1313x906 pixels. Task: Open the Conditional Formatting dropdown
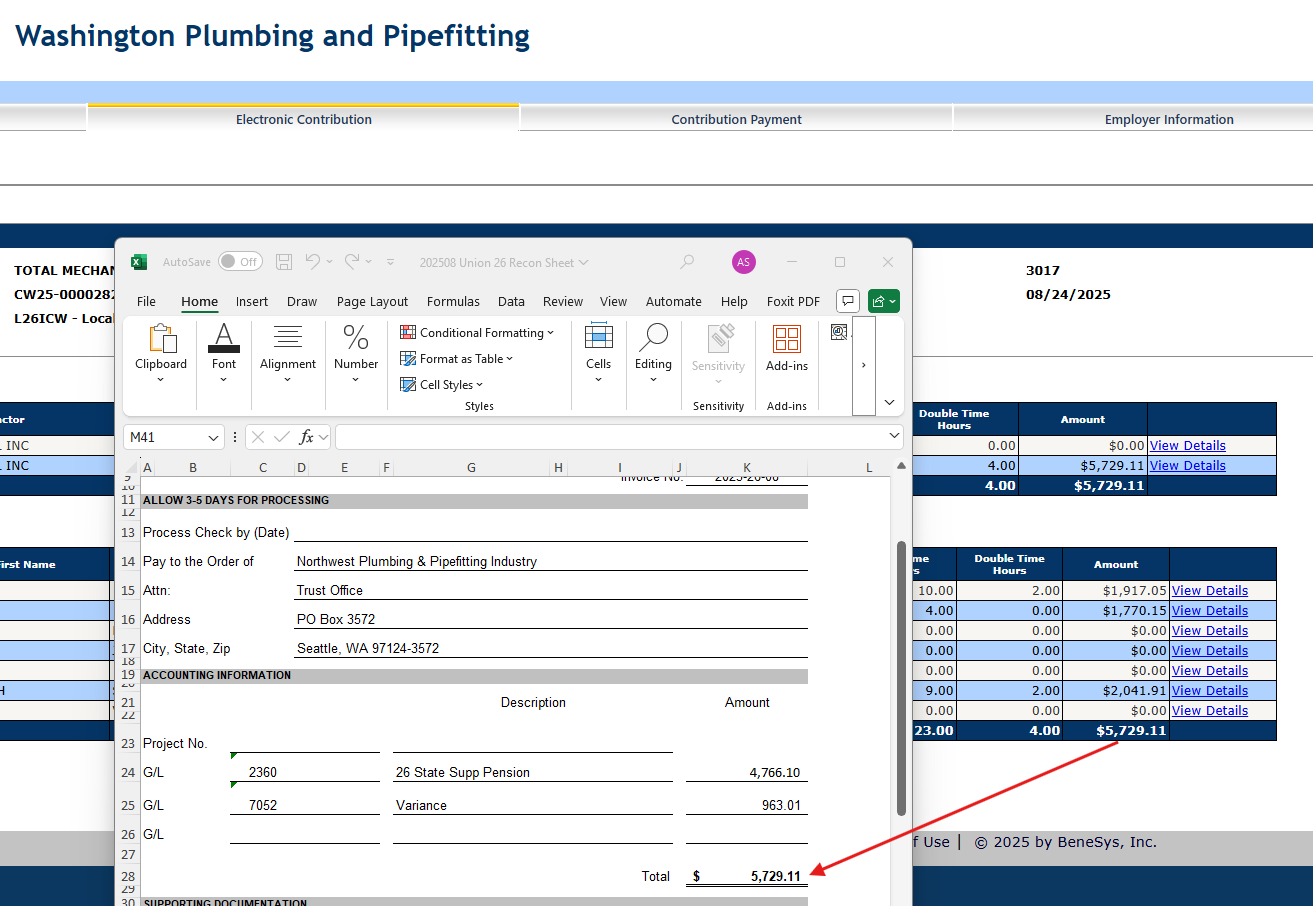pos(477,333)
